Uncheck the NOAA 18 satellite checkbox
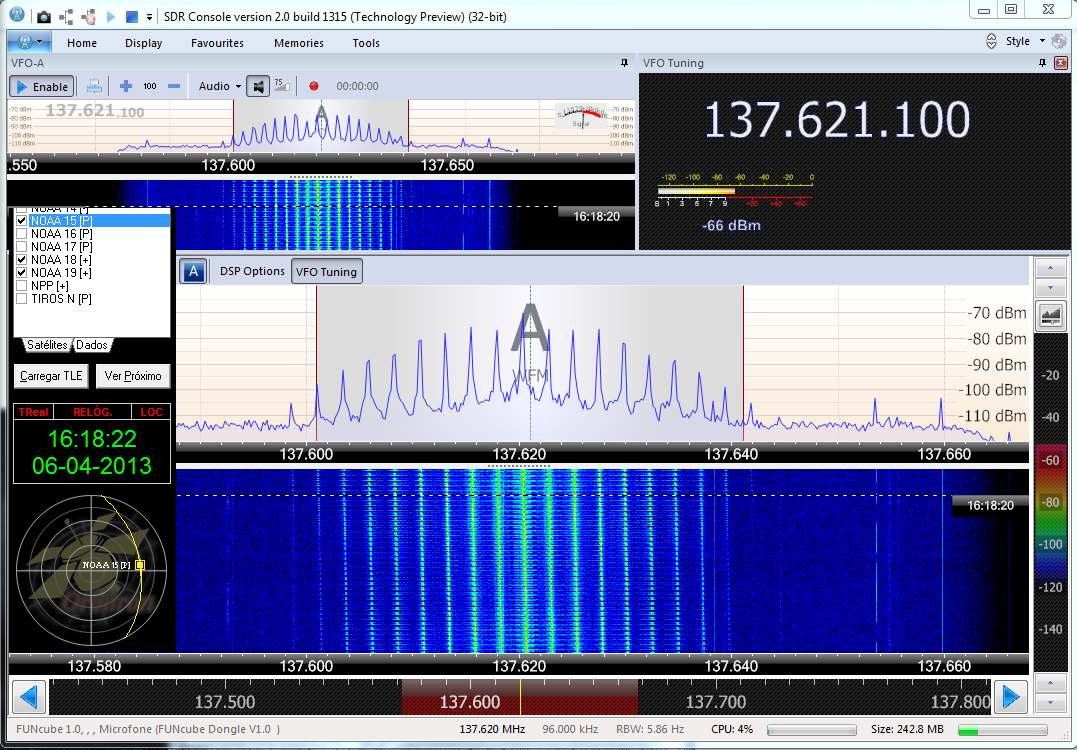The image size is (1077, 750). 21,259
